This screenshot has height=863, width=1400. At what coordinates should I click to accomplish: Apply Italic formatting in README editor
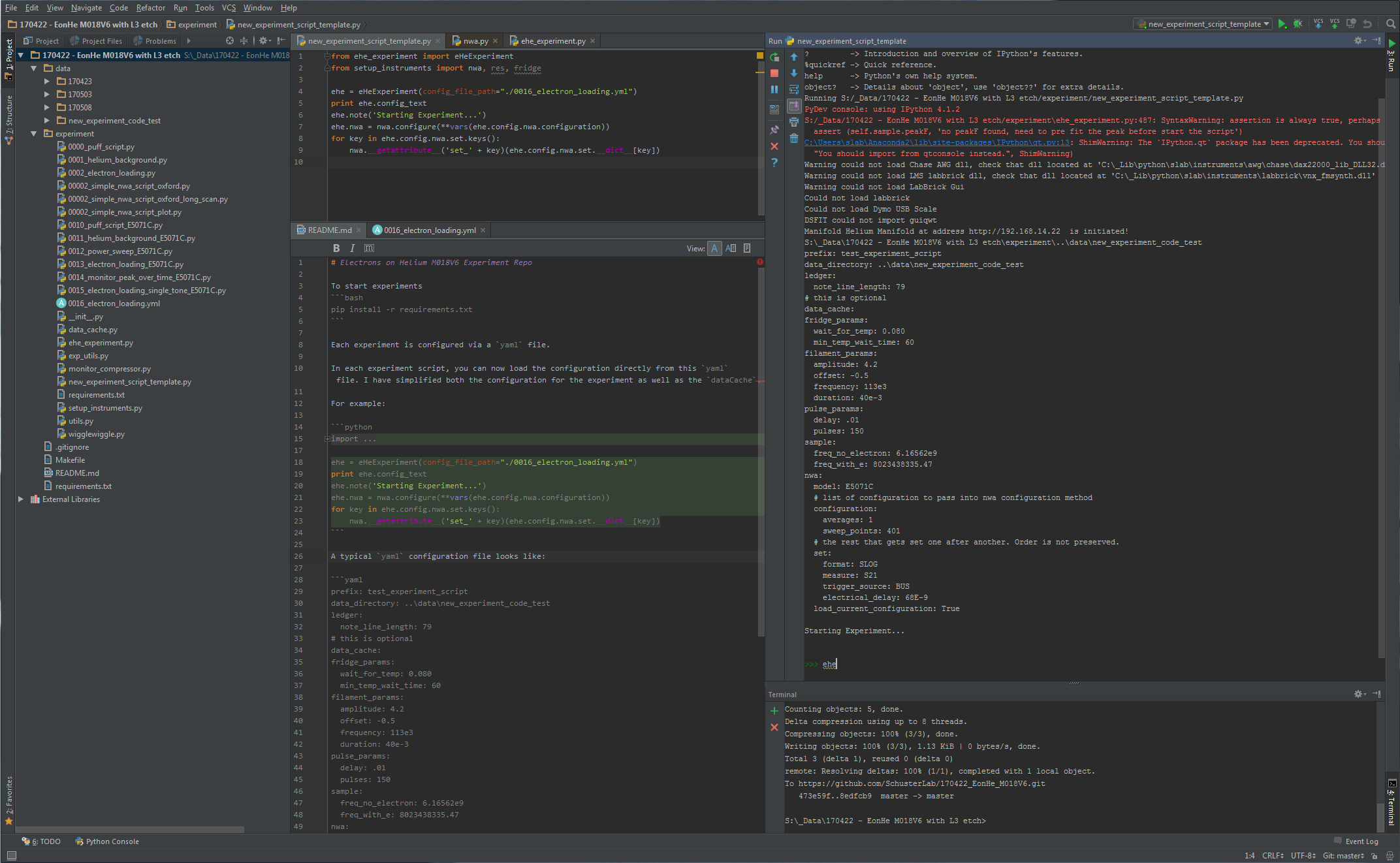tap(353, 248)
